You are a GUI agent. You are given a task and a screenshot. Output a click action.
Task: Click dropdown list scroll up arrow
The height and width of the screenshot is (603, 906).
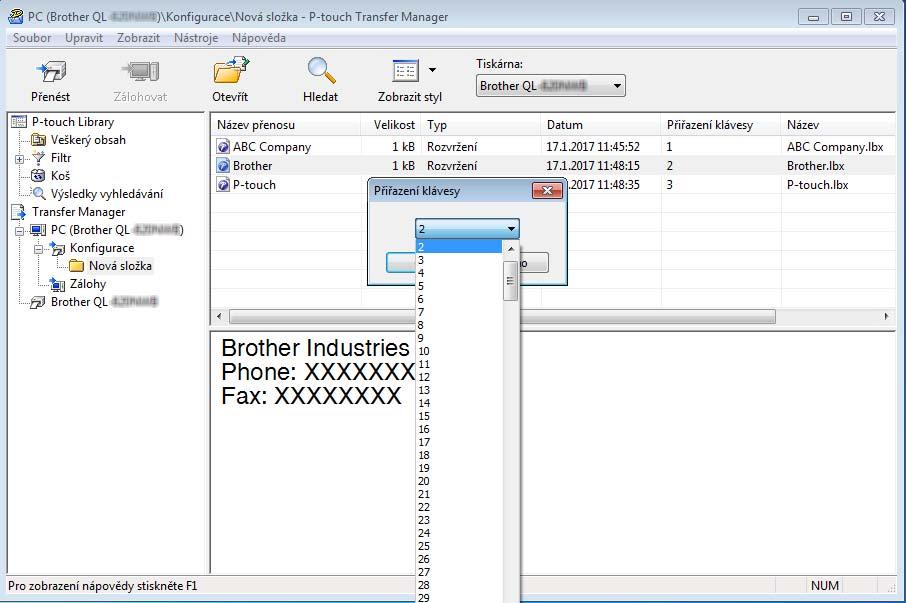(511, 249)
